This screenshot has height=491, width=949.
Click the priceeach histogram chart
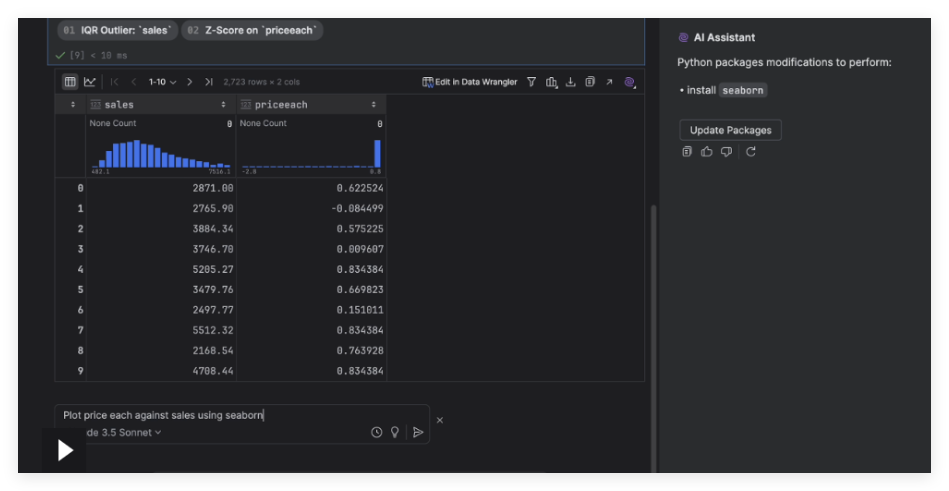click(x=310, y=154)
